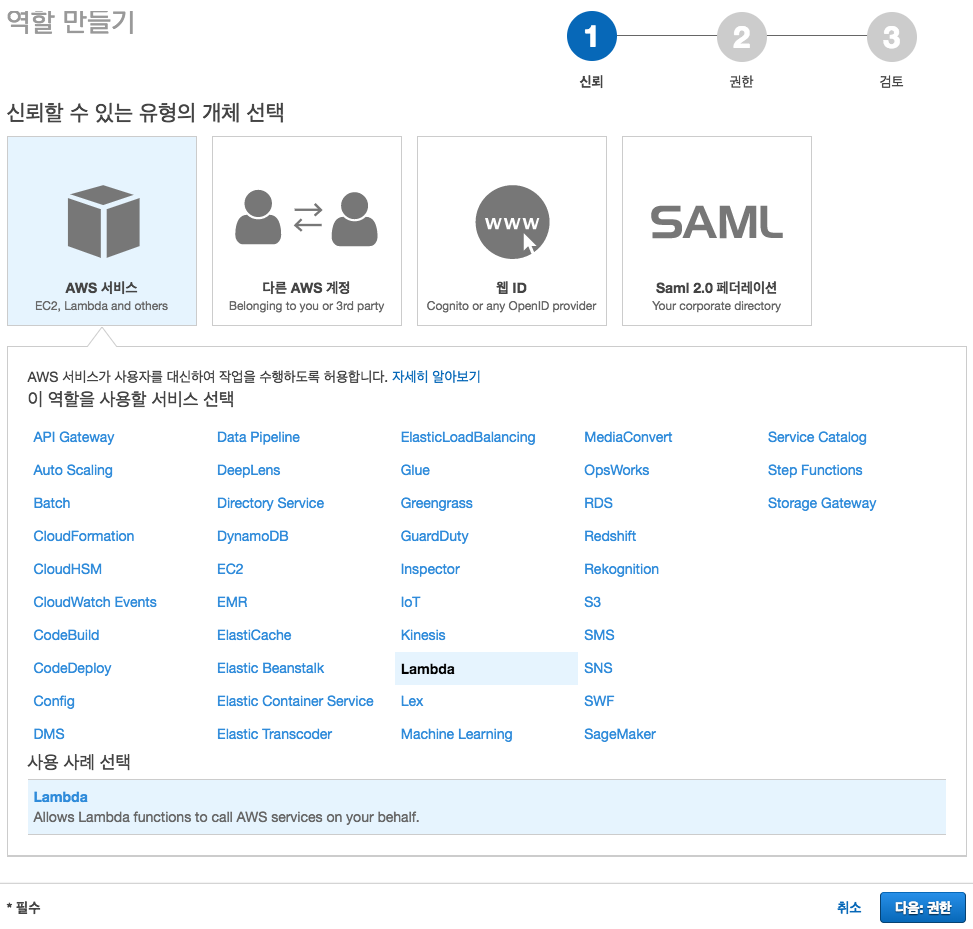Select Directory Service

point(271,503)
